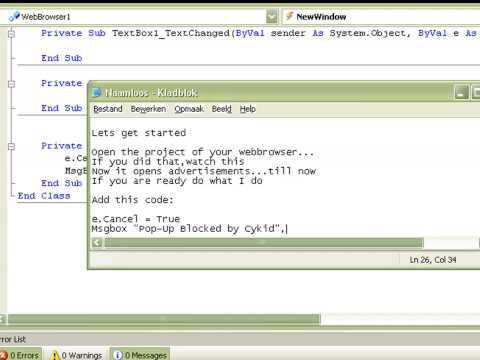480x360 pixels.
Task: Click the 'Add this code:' line
Action: click(x=132, y=200)
